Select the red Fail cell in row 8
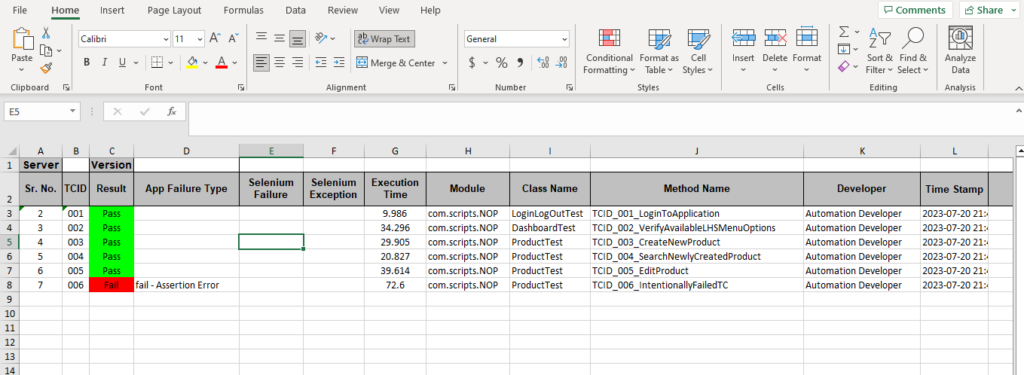Image resolution: width=1024 pixels, height=375 pixels. click(x=112, y=285)
